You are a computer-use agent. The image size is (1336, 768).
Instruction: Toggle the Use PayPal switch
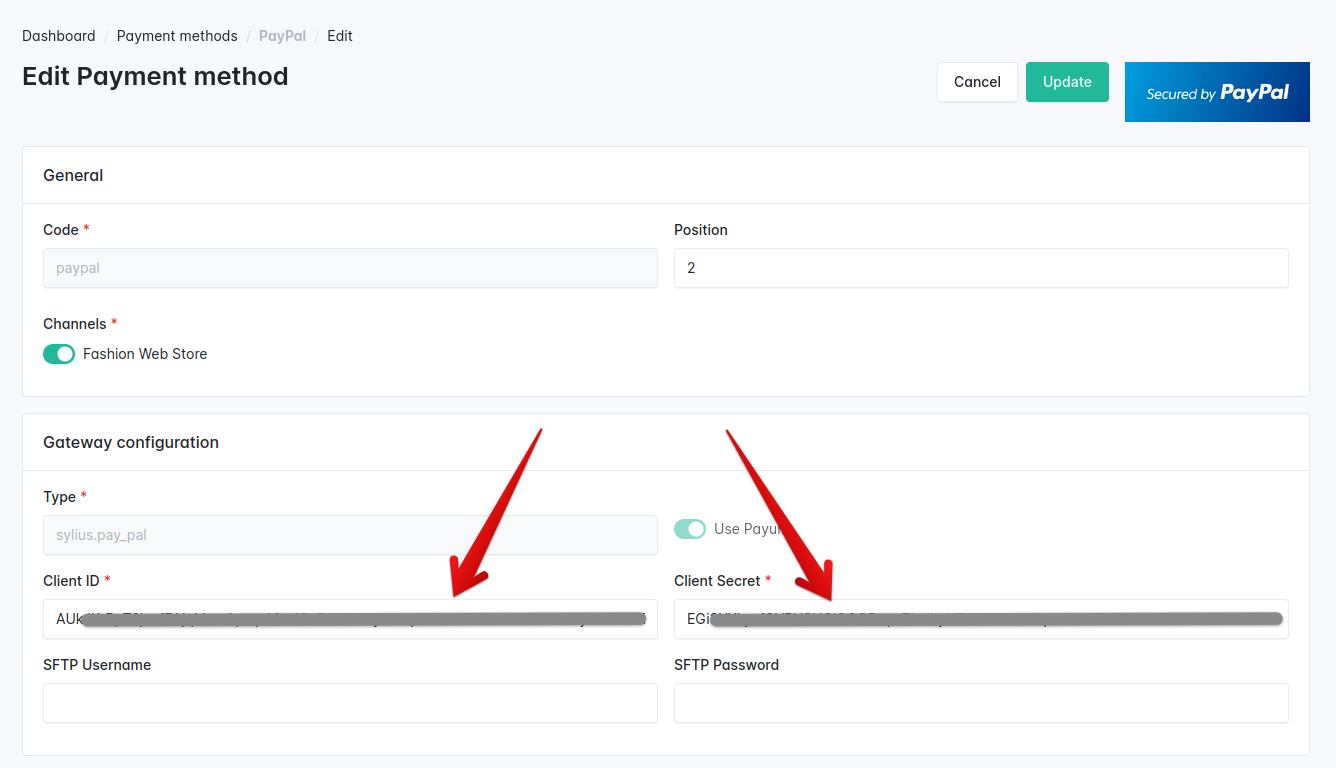click(x=690, y=529)
